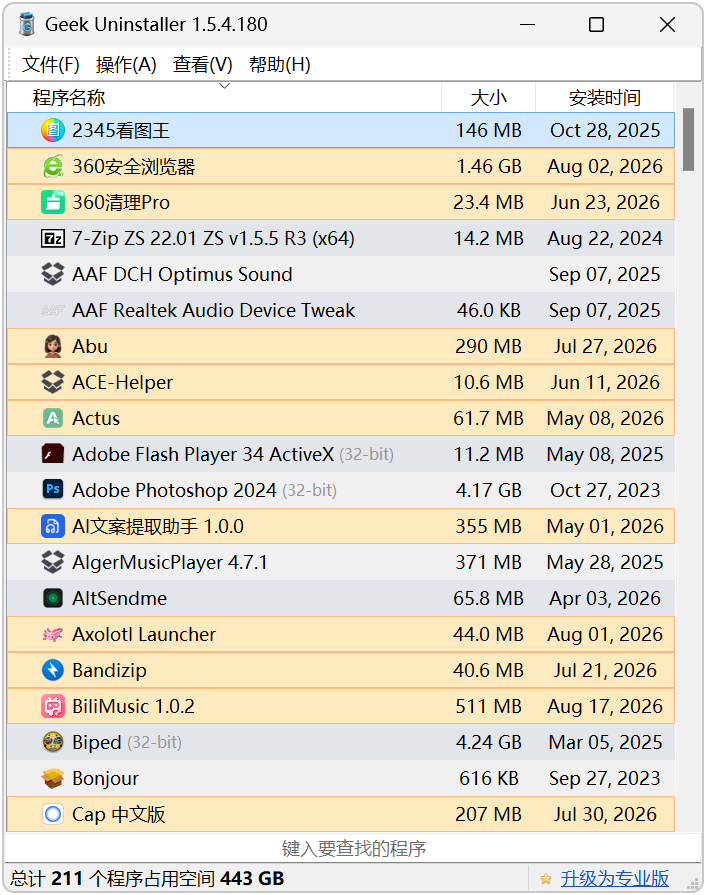705x895 pixels.
Task: Sort by 大小 column header
Action: coord(488,98)
